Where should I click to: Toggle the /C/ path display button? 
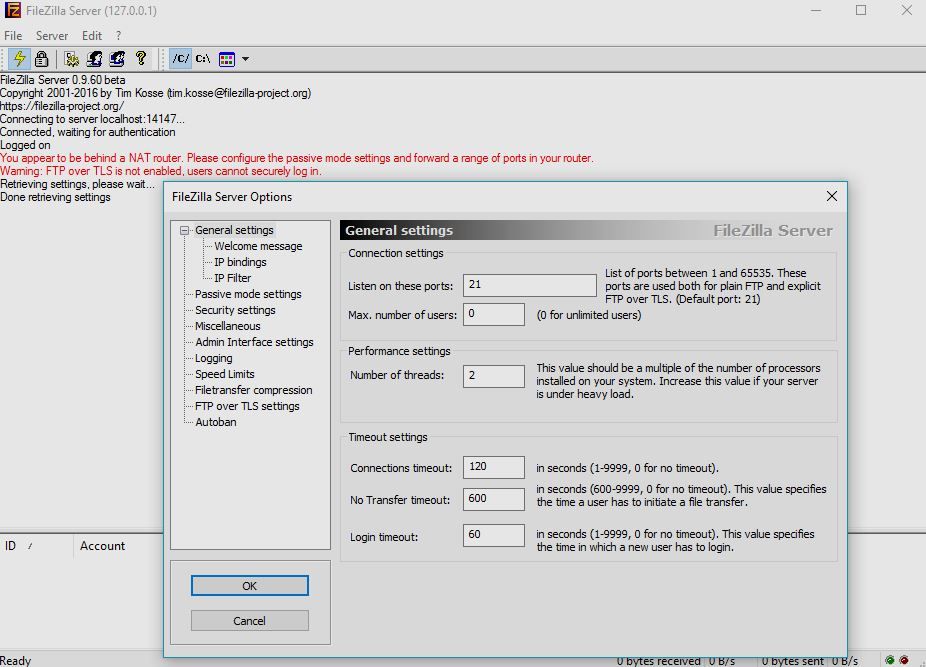click(180, 59)
